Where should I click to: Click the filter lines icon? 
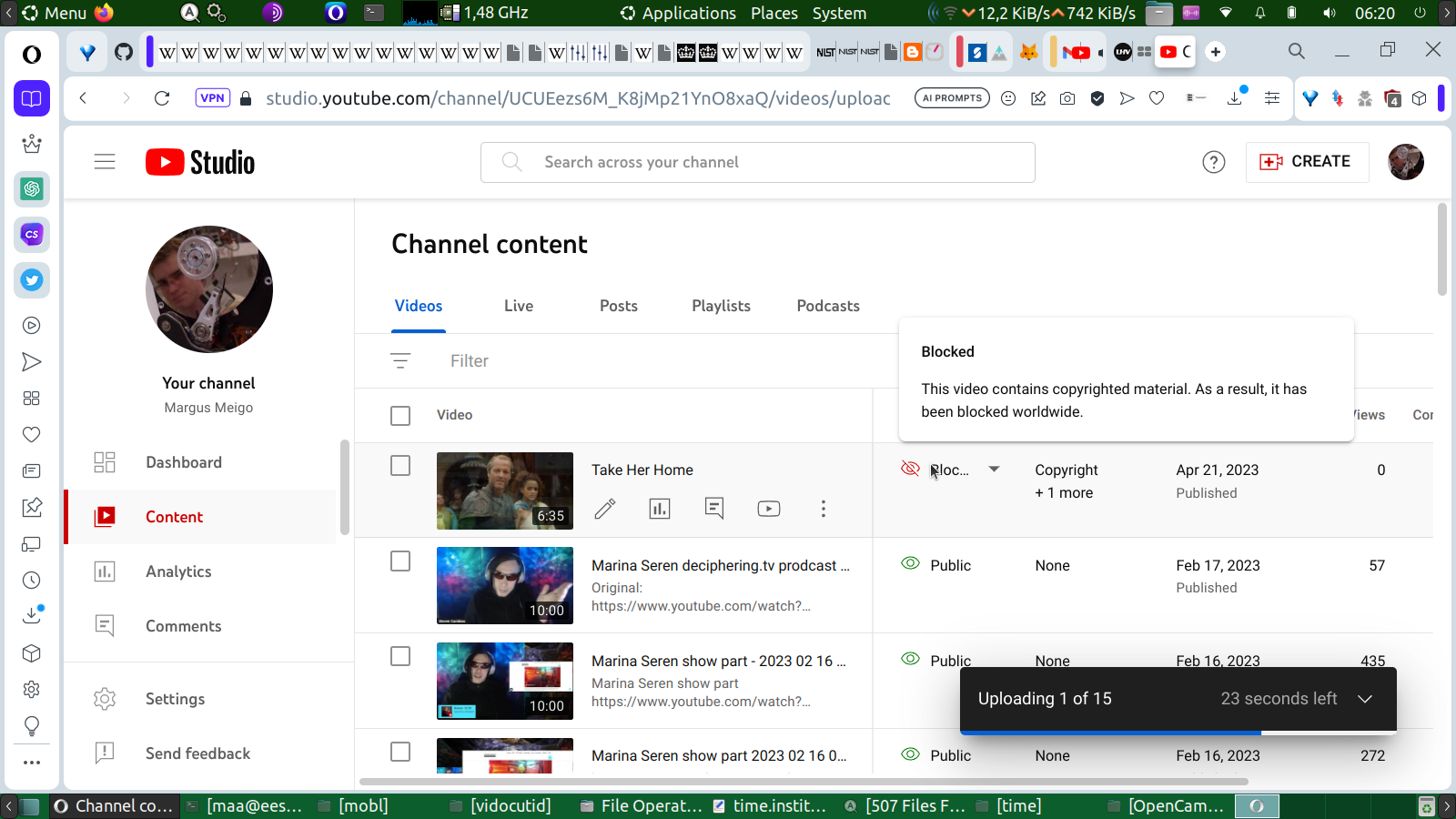(400, 361)
